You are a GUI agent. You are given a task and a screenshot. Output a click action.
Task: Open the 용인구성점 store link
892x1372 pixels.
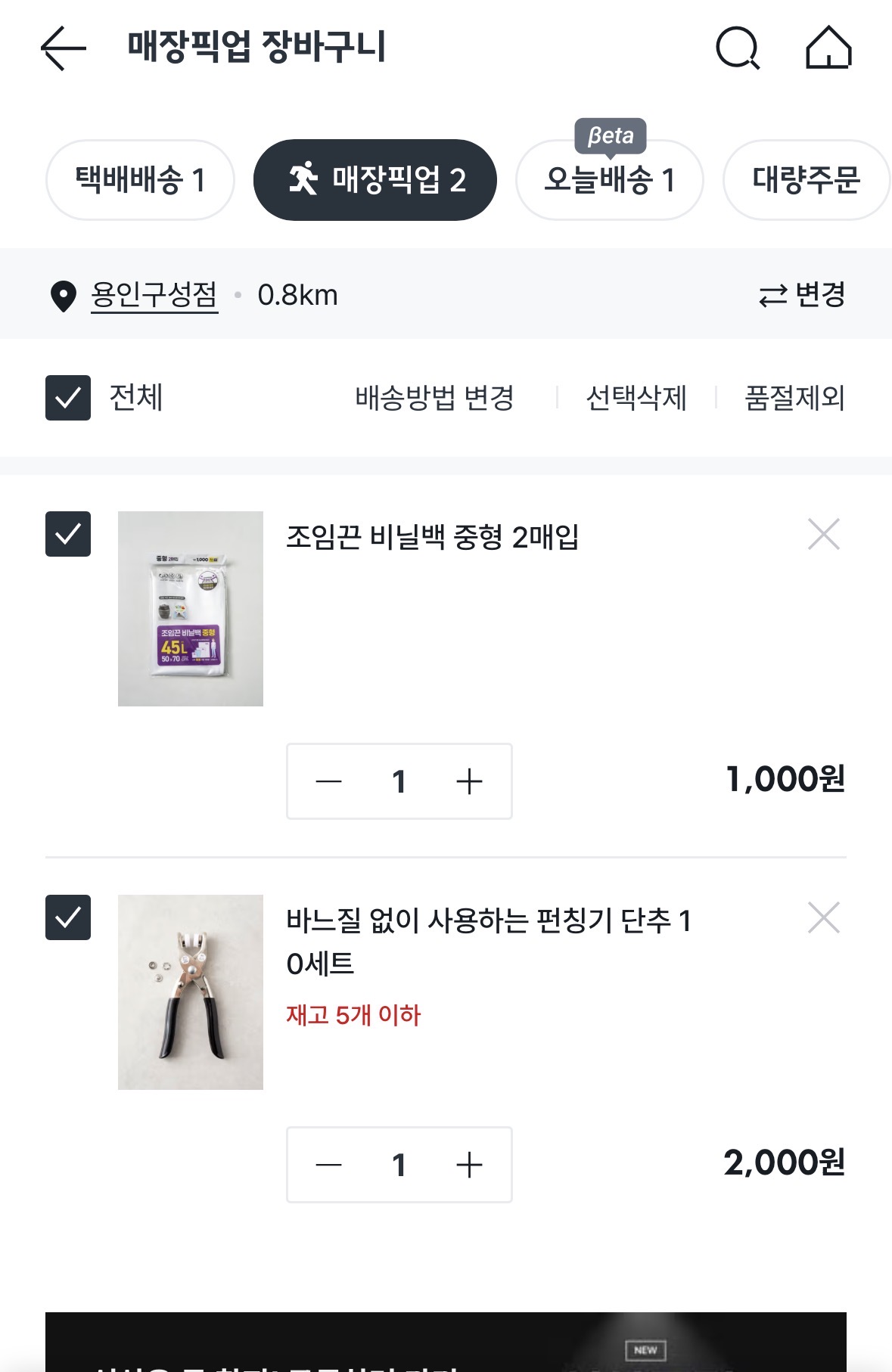pyautogui.click(x=154, y=295)
